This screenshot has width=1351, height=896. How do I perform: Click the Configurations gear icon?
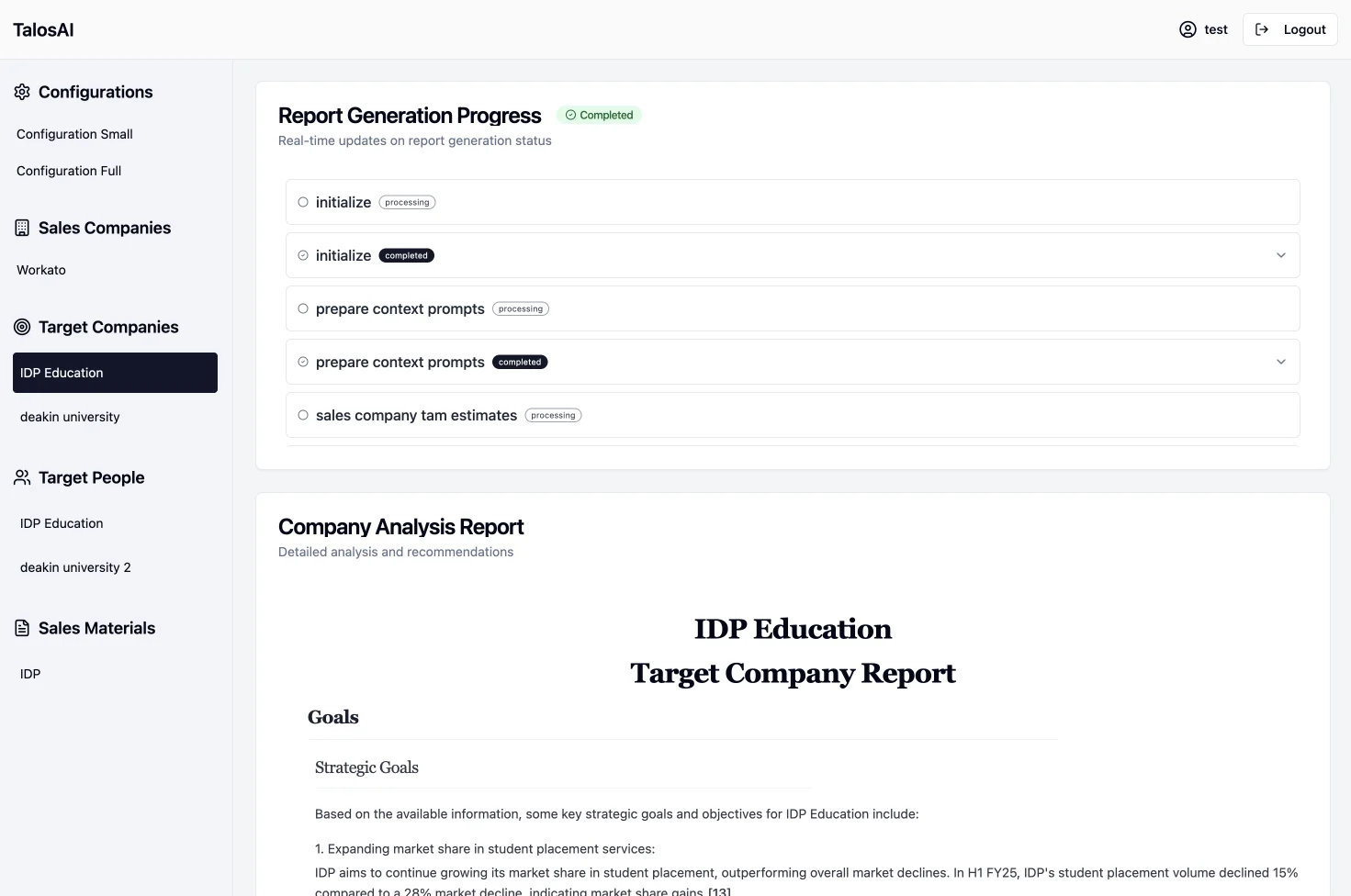point(22,92)
